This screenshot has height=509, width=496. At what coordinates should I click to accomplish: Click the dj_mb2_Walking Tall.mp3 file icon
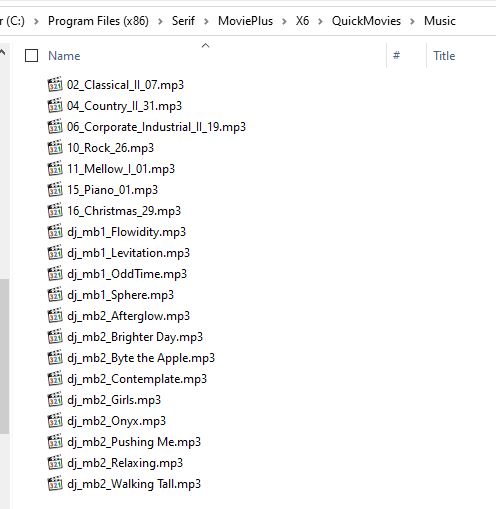pyautogui.click(x=55, y=484)
